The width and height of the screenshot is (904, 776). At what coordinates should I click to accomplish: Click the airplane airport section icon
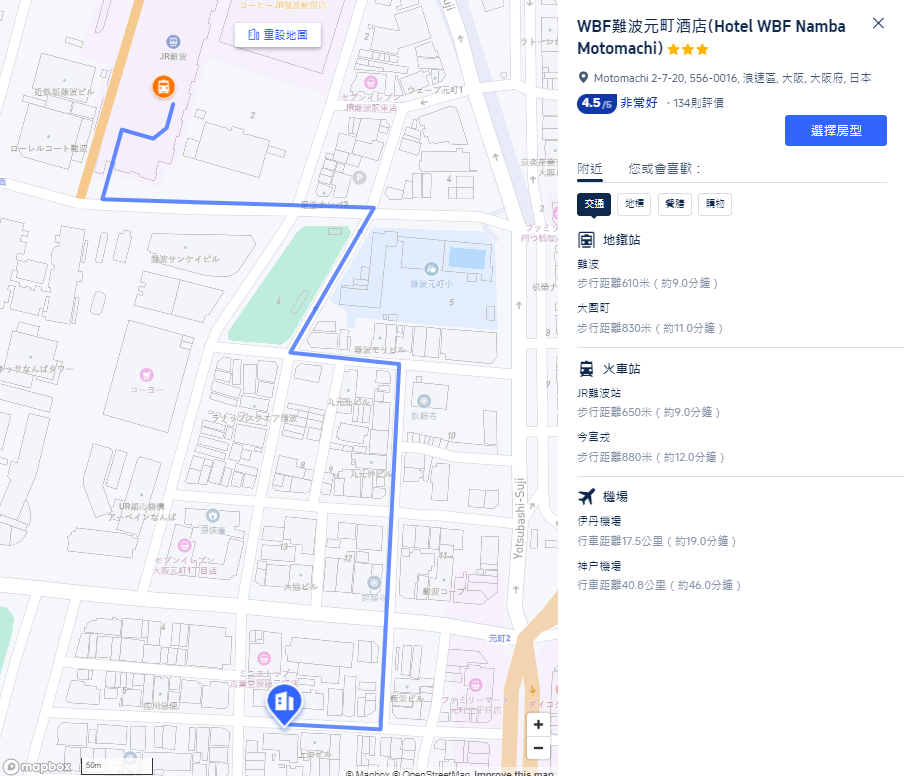586,496
